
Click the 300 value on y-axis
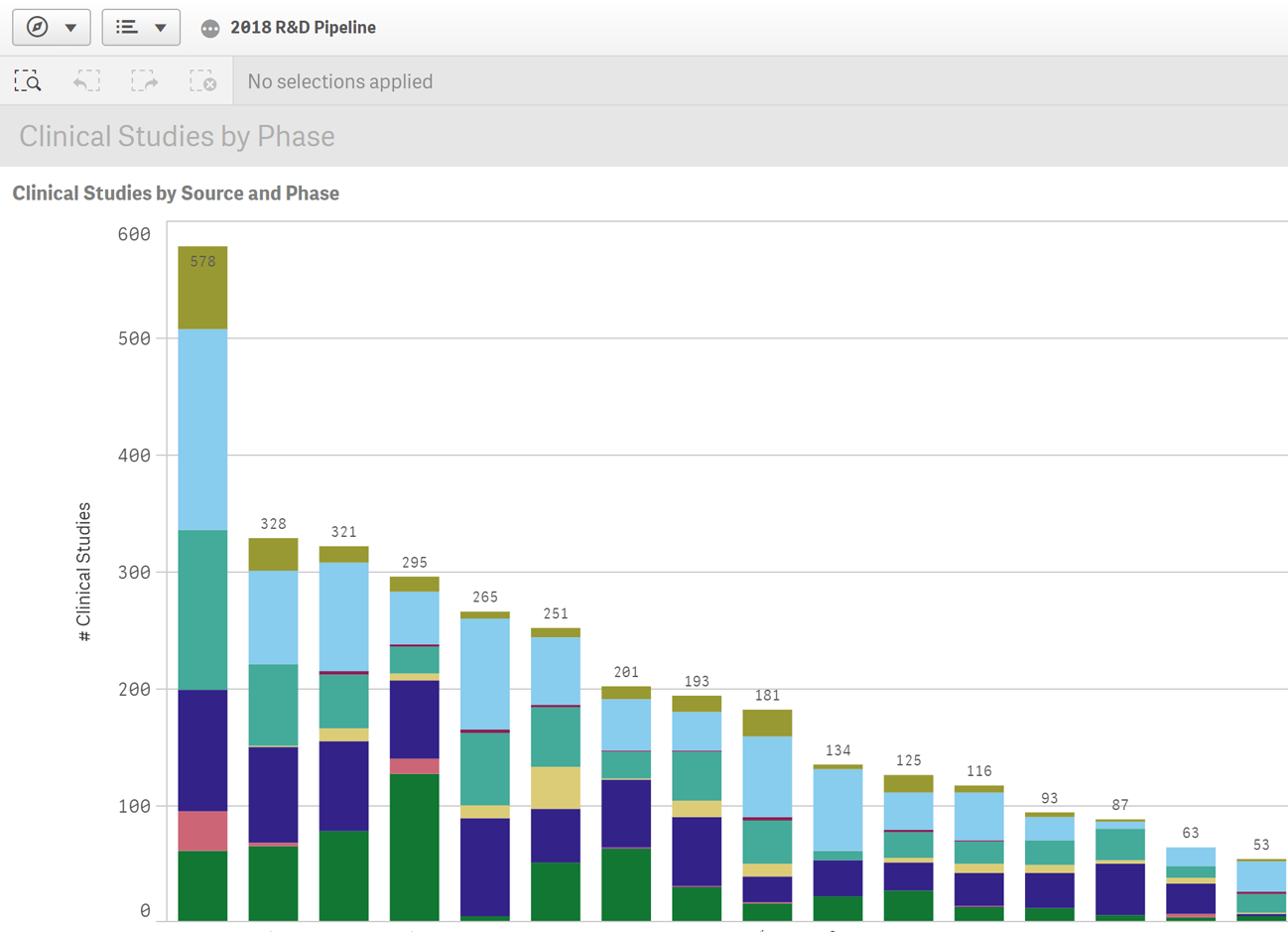134,573
